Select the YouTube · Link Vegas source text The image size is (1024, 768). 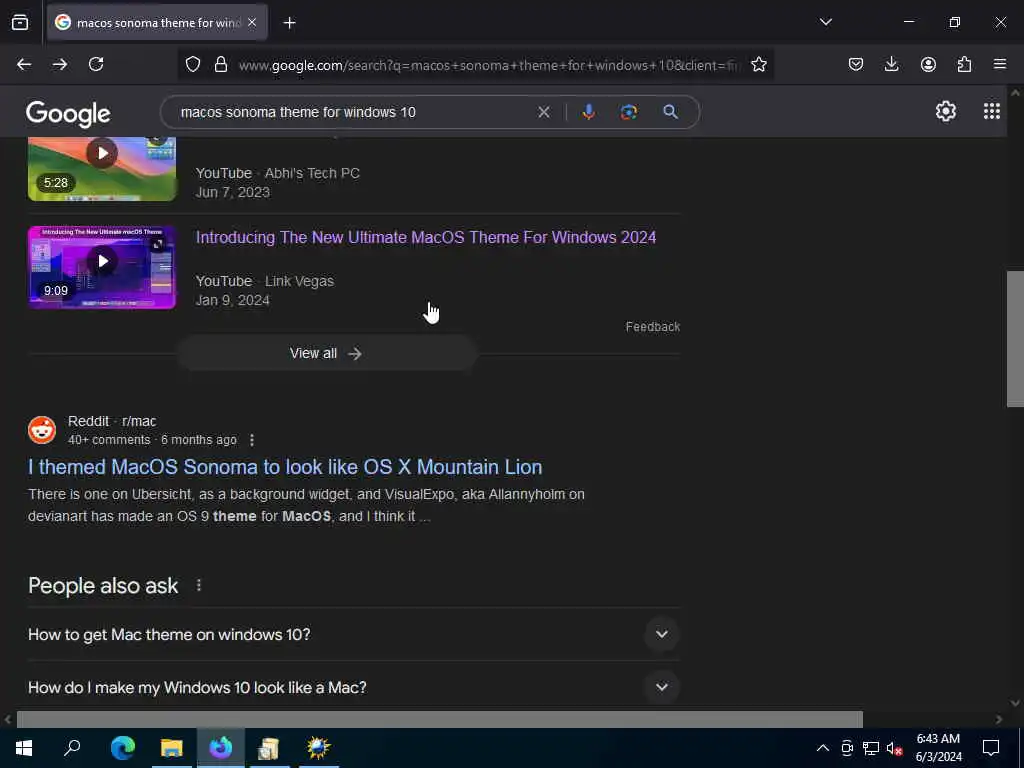point(264,281)
